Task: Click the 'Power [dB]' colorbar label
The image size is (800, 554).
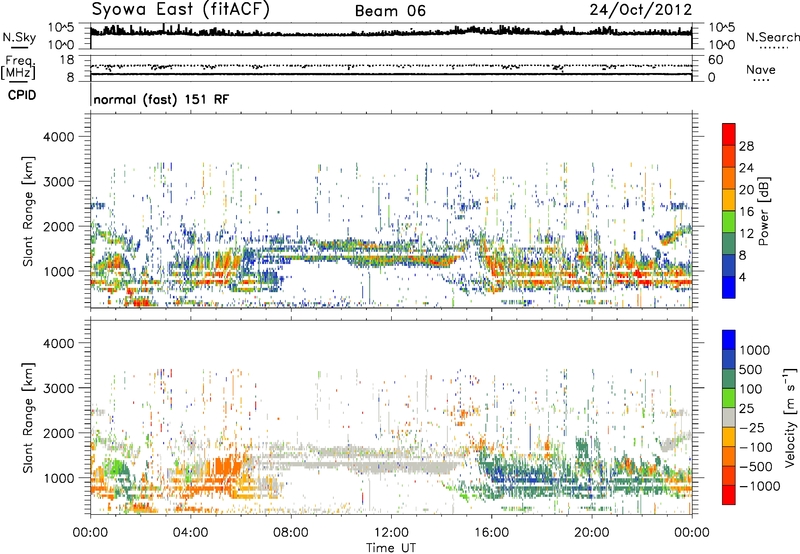Action: tap(763, 211)
